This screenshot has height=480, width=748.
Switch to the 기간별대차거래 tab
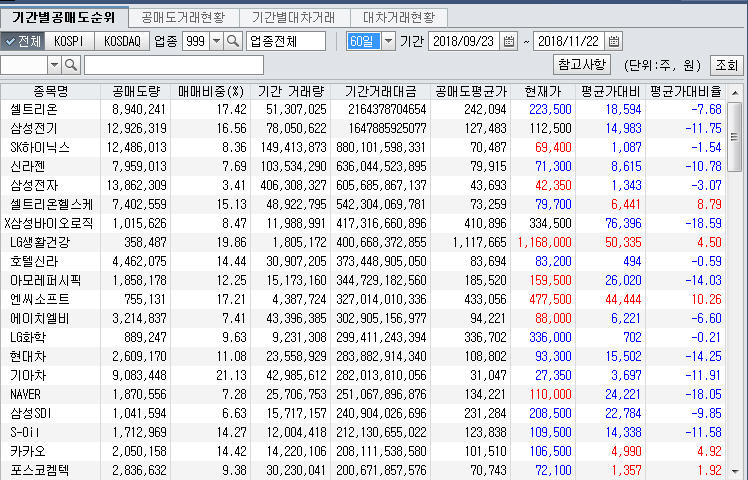[294, 17]
